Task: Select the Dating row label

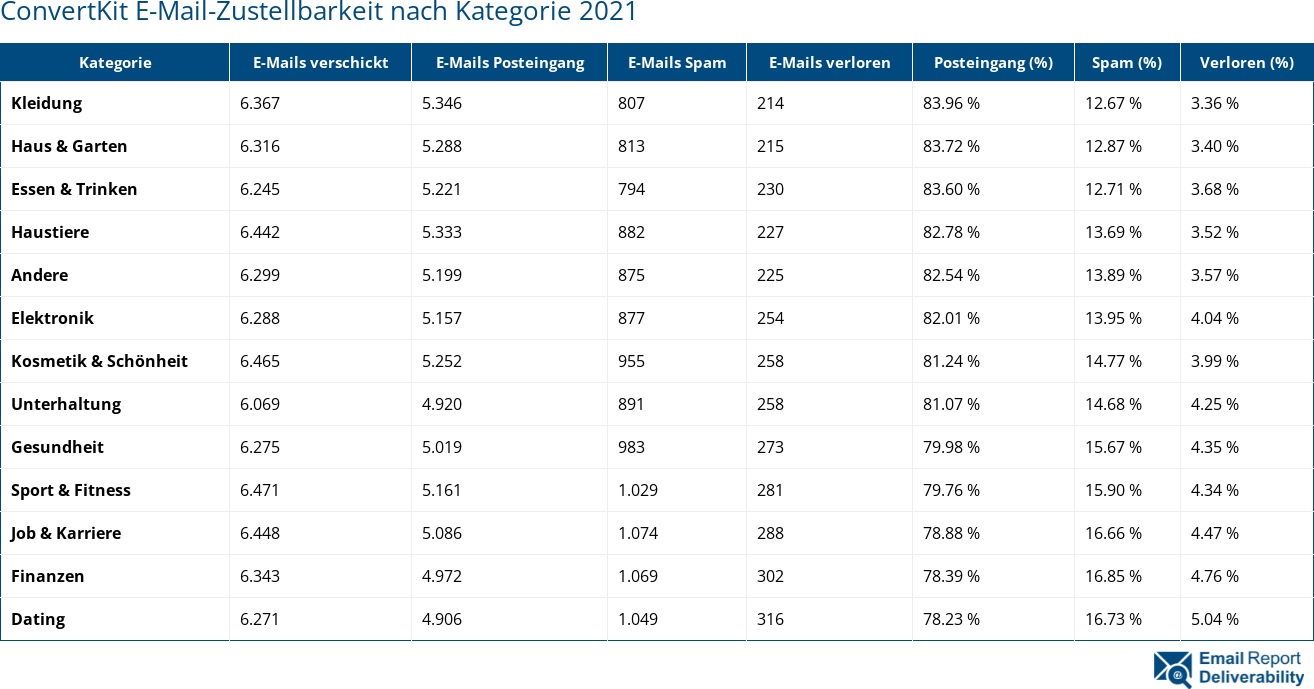Action: click(x=38, y=619)
